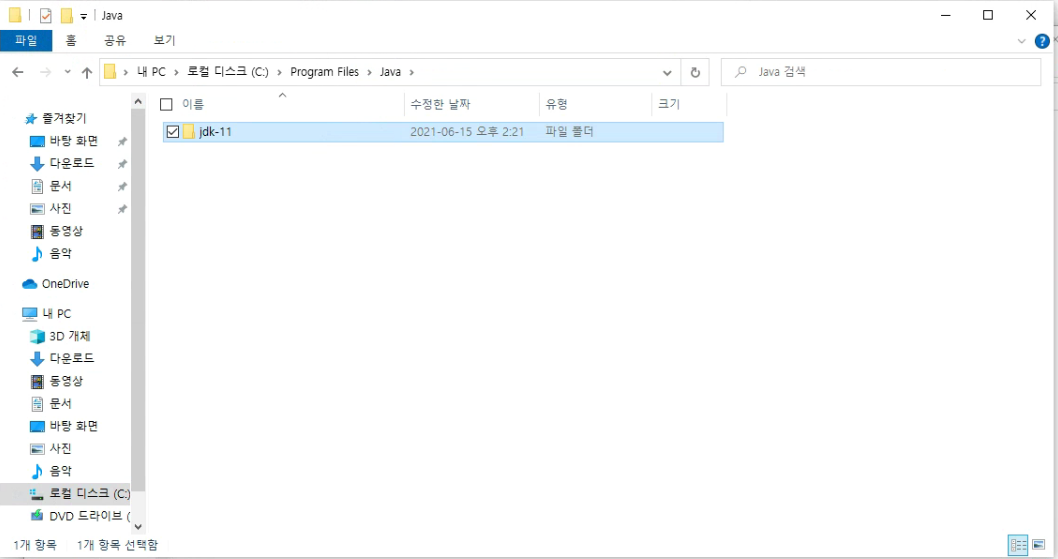
Task: Go back with the left arrow
Action: 18,72
